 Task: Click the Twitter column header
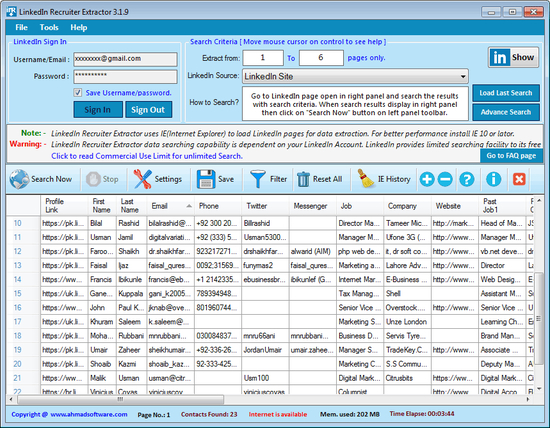point(265,206)
